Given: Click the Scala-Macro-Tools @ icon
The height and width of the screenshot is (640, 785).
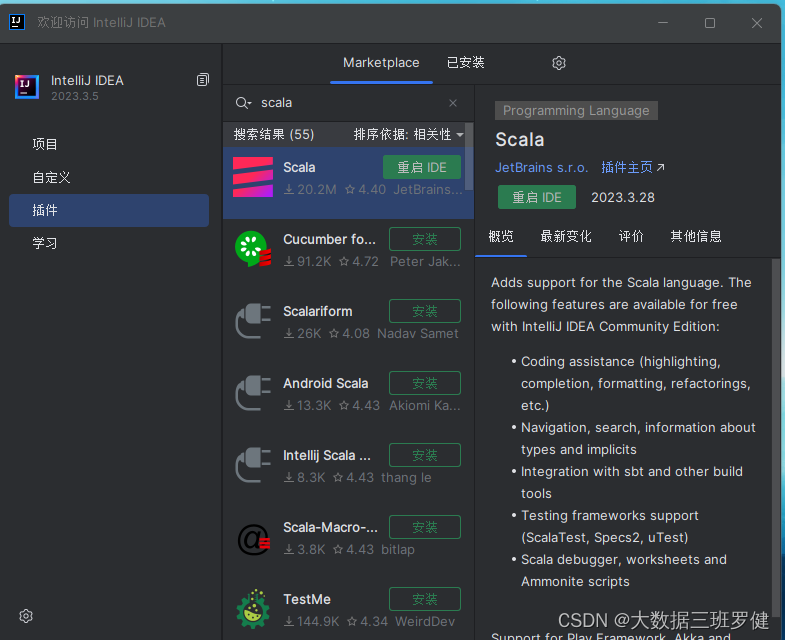Looking at the screenshot, I should [253, 540].
